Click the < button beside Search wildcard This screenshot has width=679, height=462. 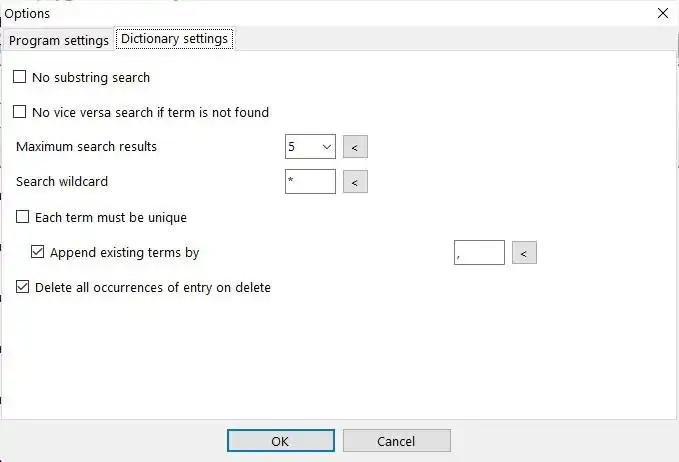tap(355, 182)
